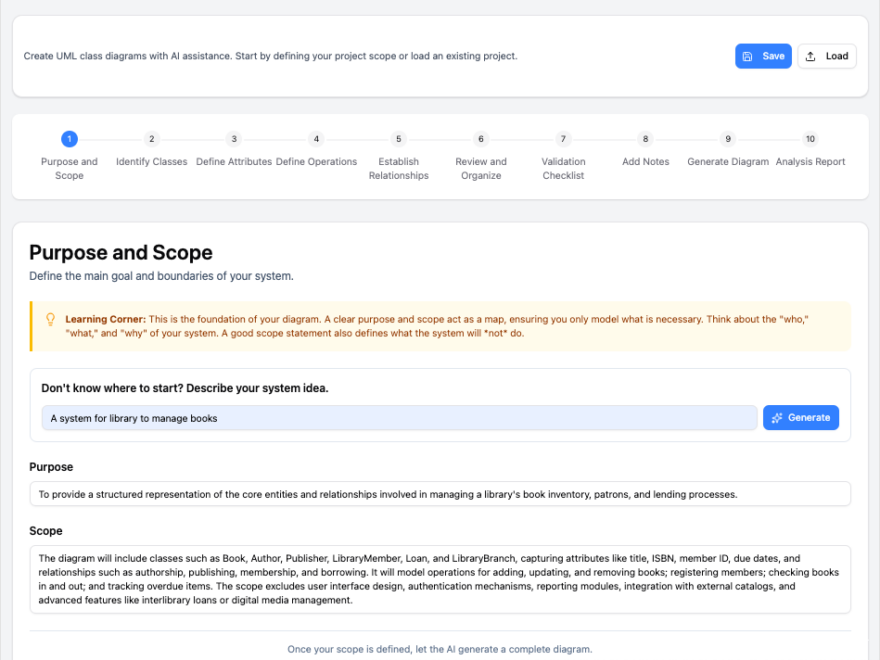Click the step 10 numbered circle
The width and height of the screenshot is (880, 660).
tap(810, 139)
